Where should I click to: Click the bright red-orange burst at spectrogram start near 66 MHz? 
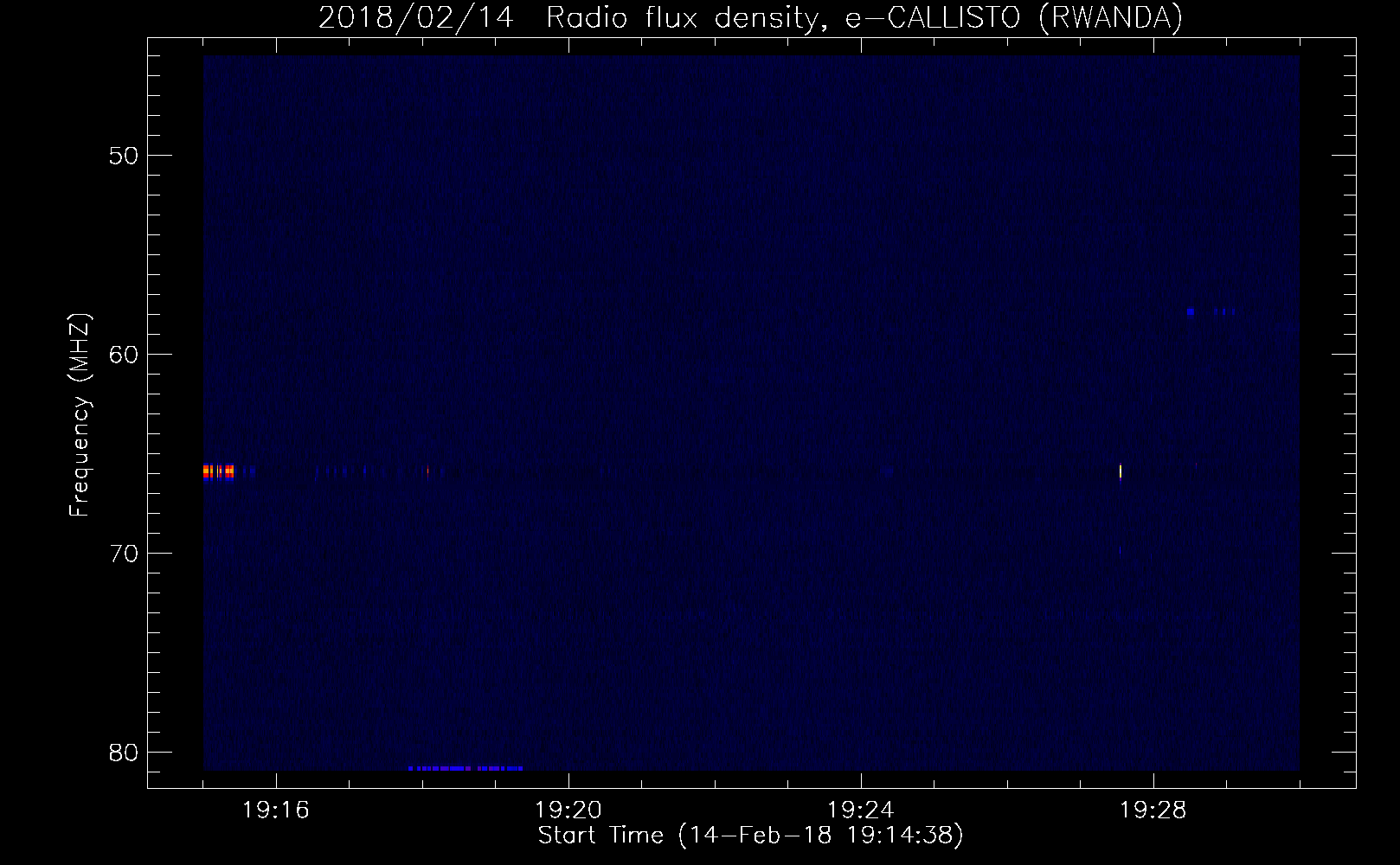pyautogui.click(x=219, y=471)
